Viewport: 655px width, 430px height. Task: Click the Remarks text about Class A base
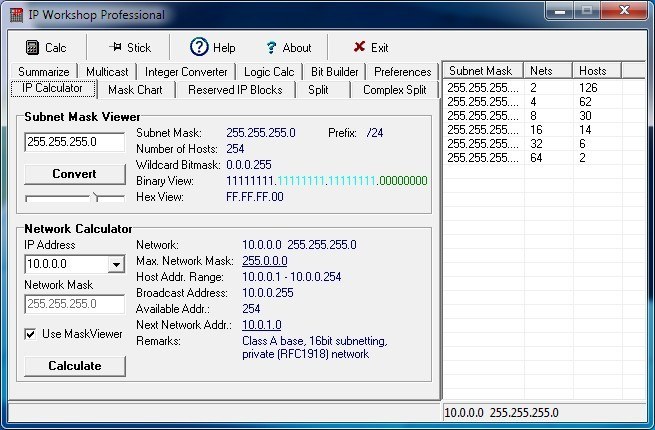click(315, 347)
